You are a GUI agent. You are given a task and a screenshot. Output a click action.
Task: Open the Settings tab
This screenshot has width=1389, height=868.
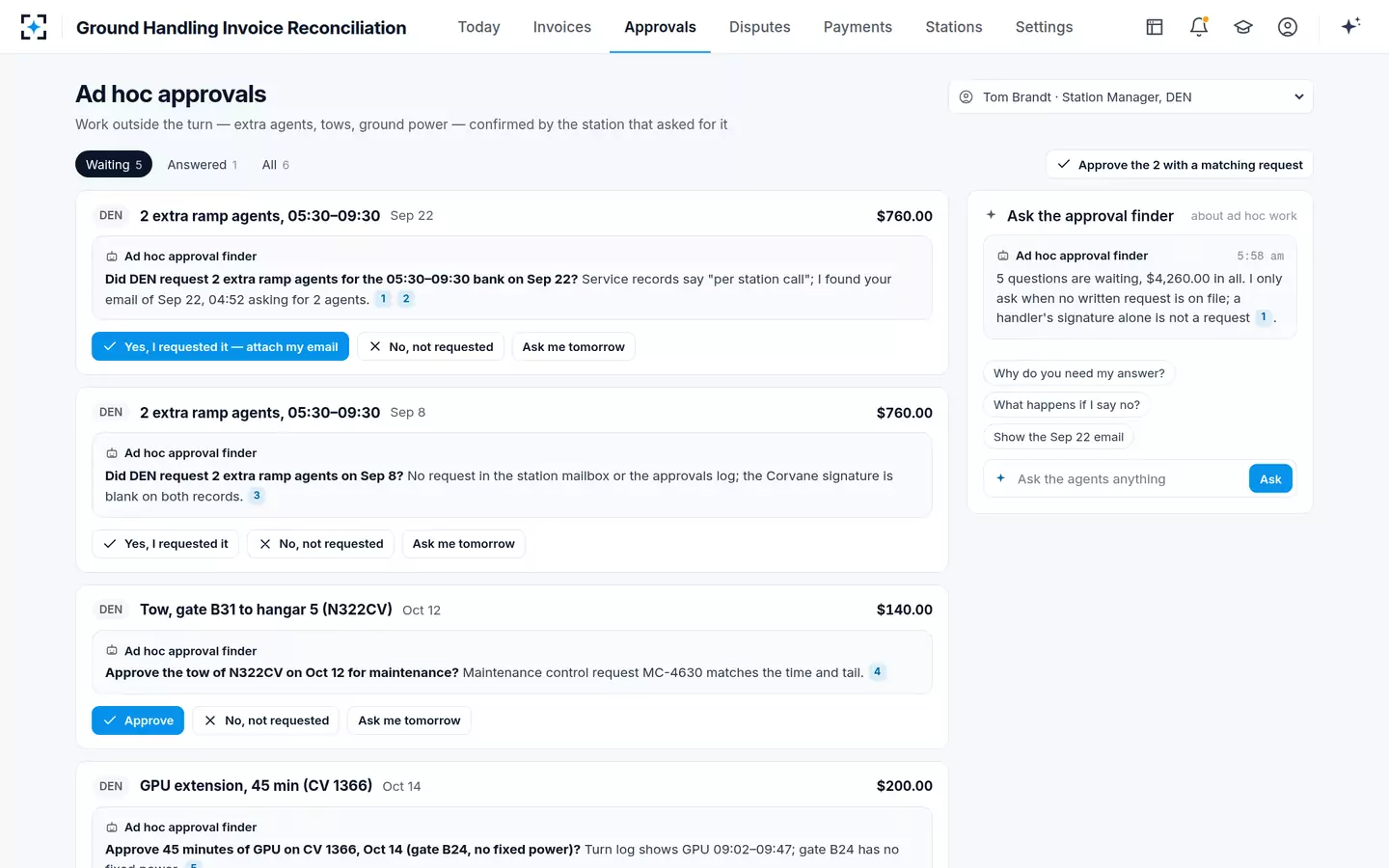click(1044, 27)
